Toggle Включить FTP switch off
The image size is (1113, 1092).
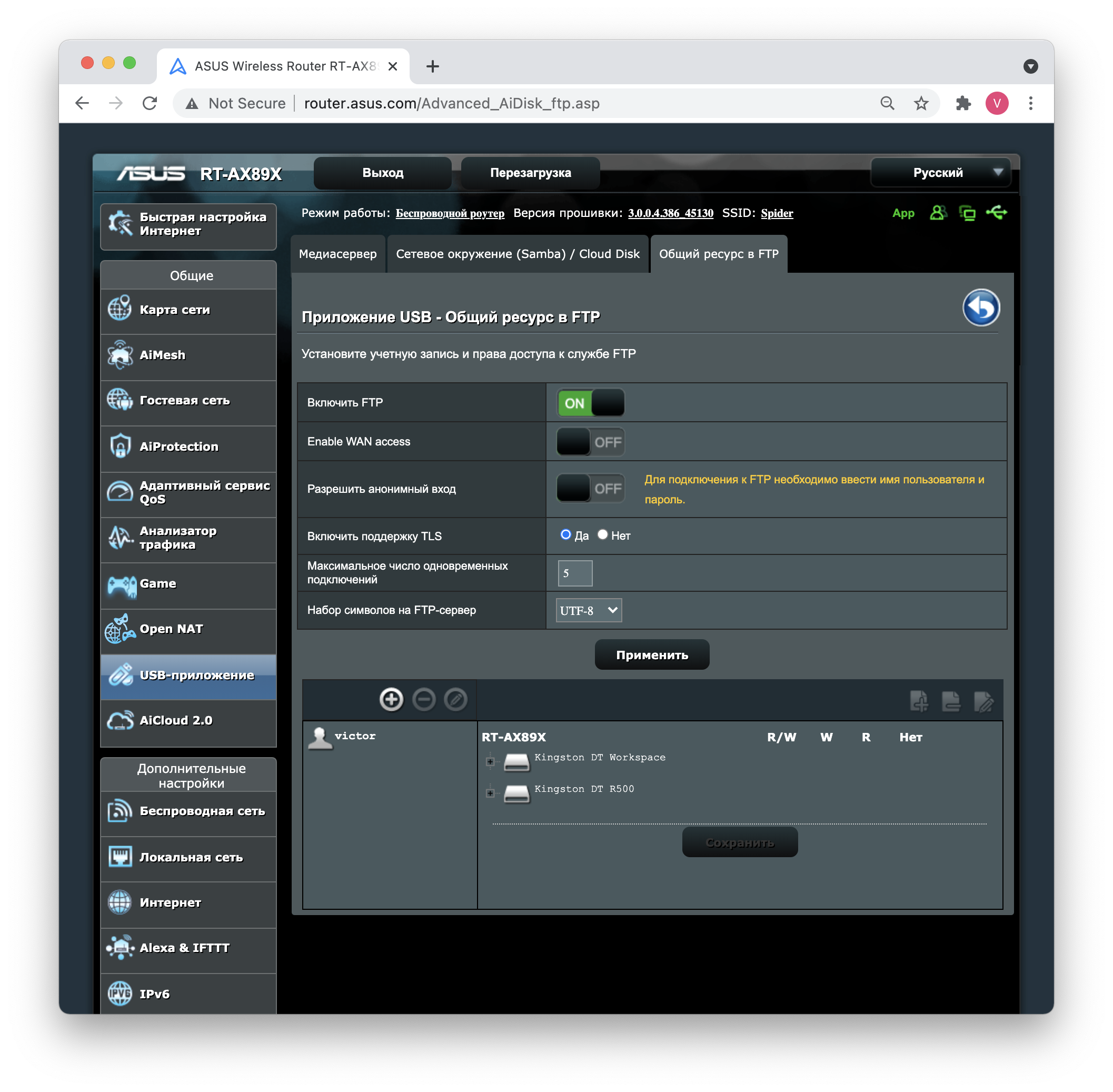tap(591, 403)
